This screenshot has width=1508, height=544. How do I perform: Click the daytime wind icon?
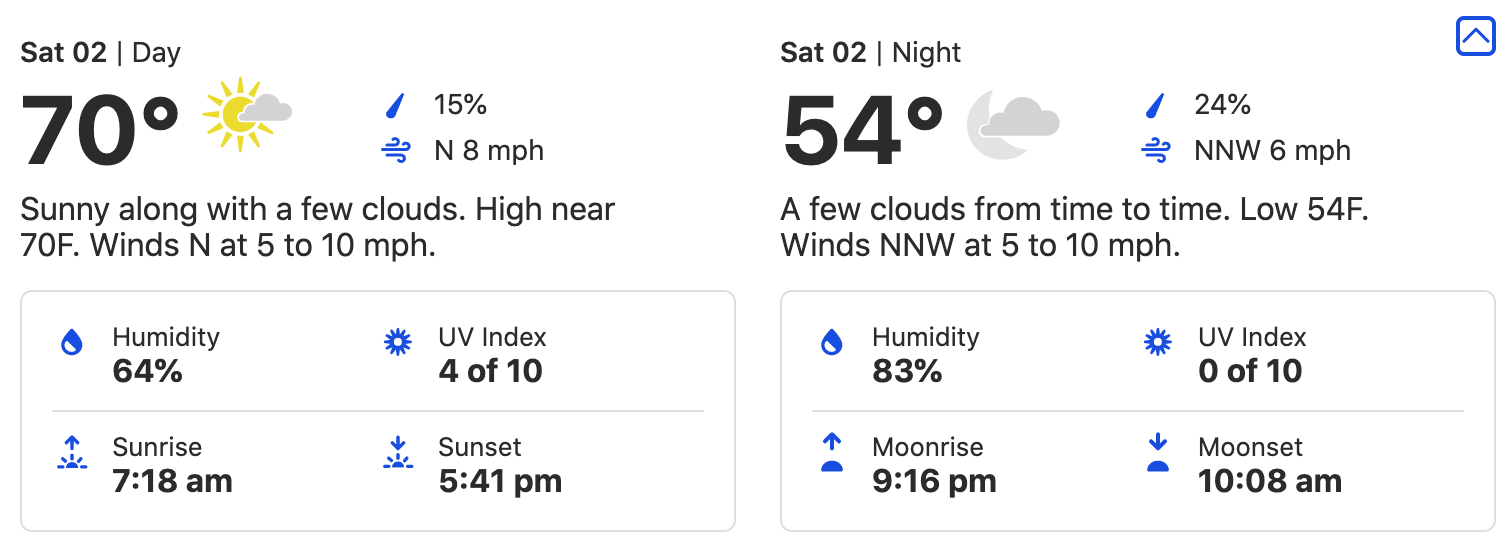tap(396, 151)
